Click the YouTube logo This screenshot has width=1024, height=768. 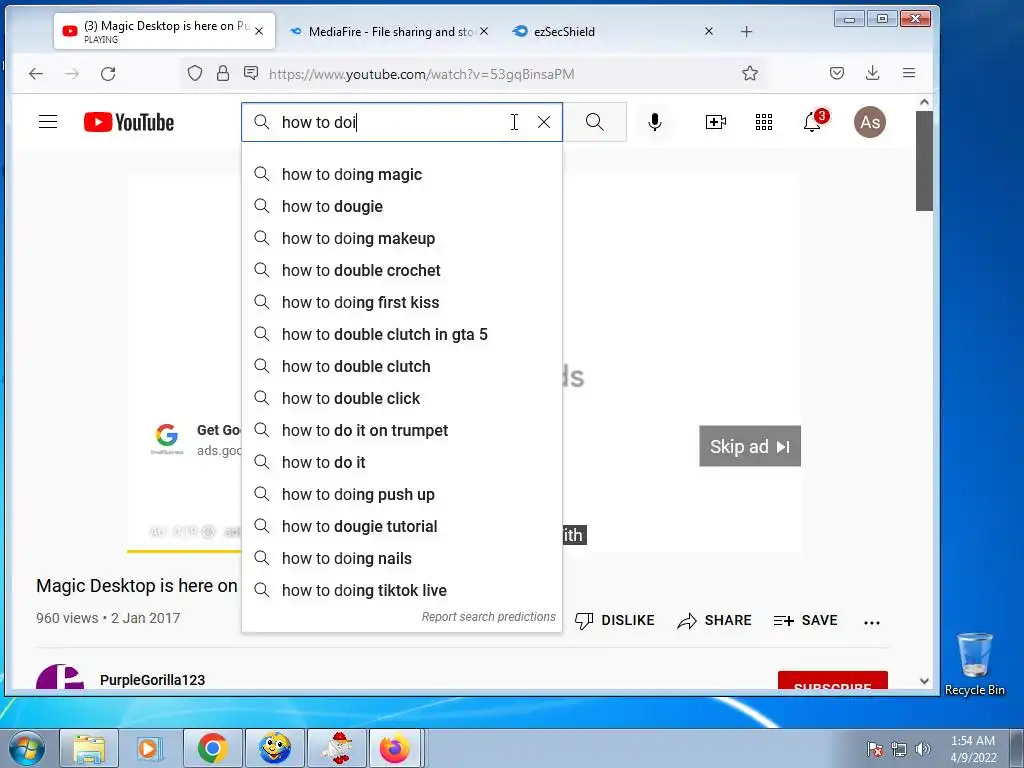tap(129, 122)
